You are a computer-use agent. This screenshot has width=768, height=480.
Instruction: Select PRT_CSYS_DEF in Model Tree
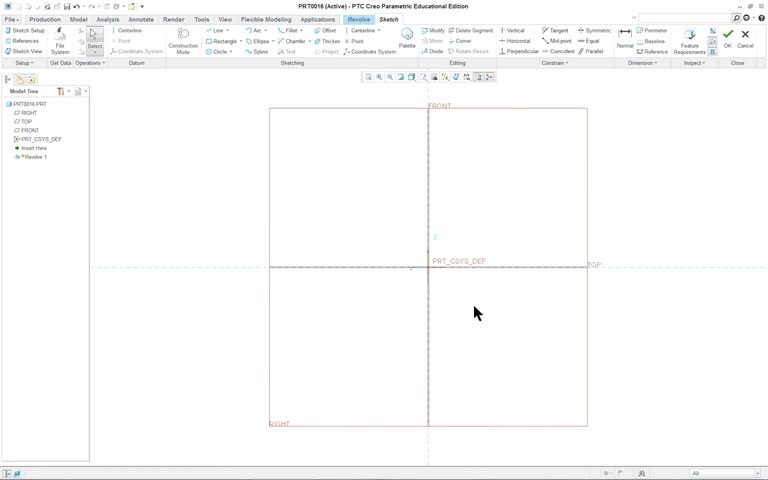(38, 139)
